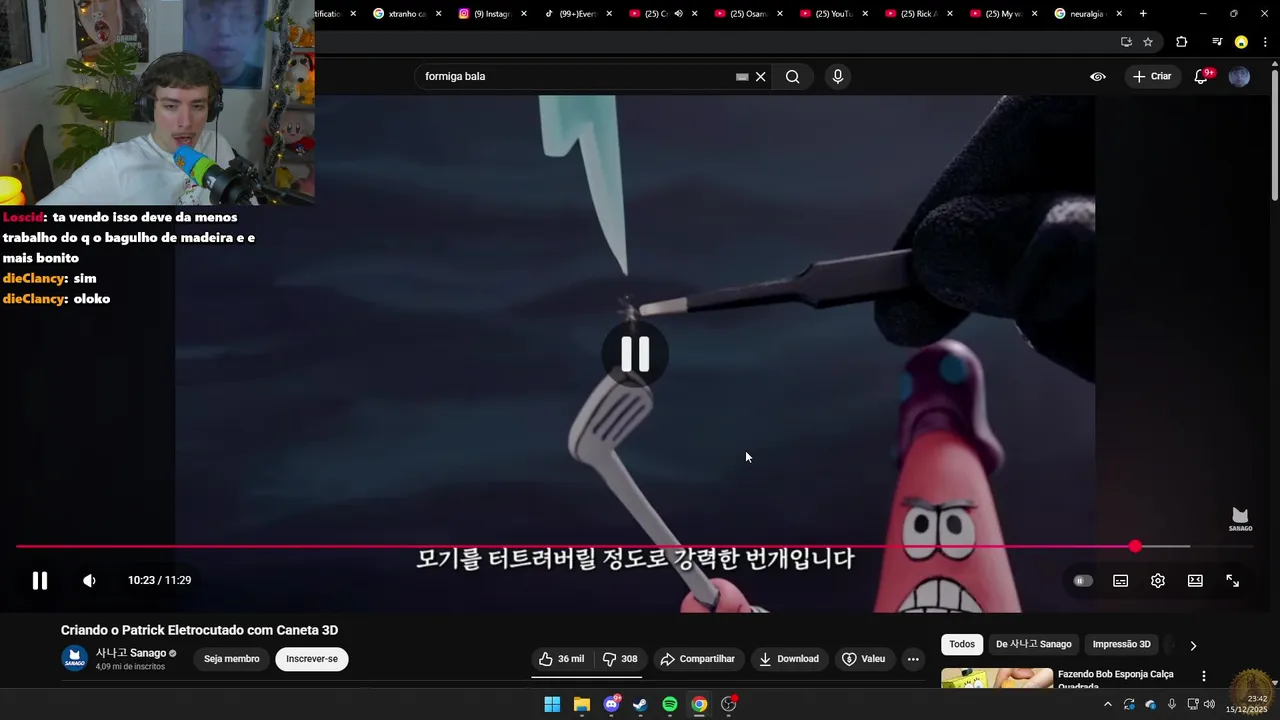Image resolution: width=1280 pixels, height=720 pixels.
Task: Open Discord from taskbar
Action: point(611,705)
